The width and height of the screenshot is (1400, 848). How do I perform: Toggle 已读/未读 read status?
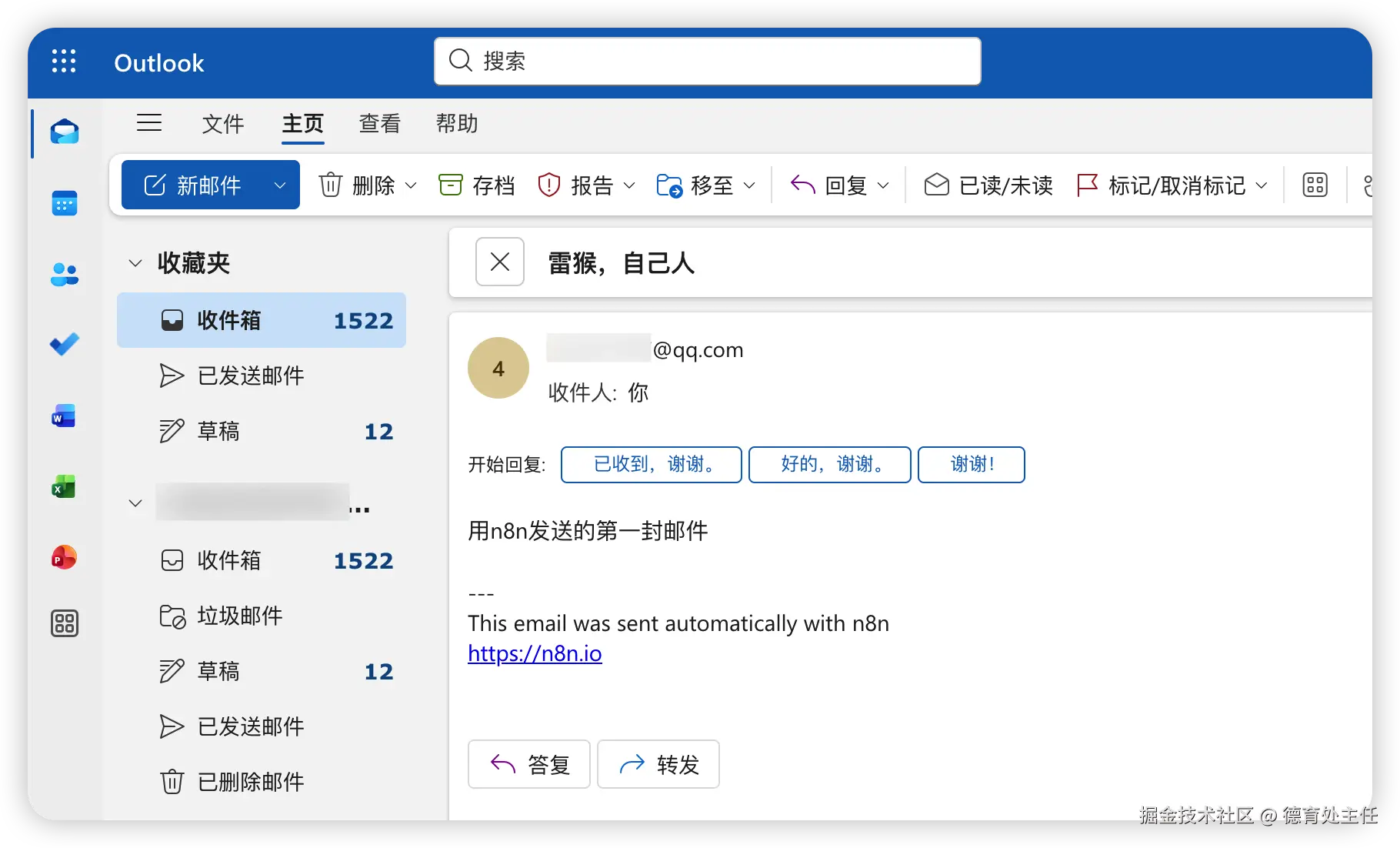(x=988, y=185)
